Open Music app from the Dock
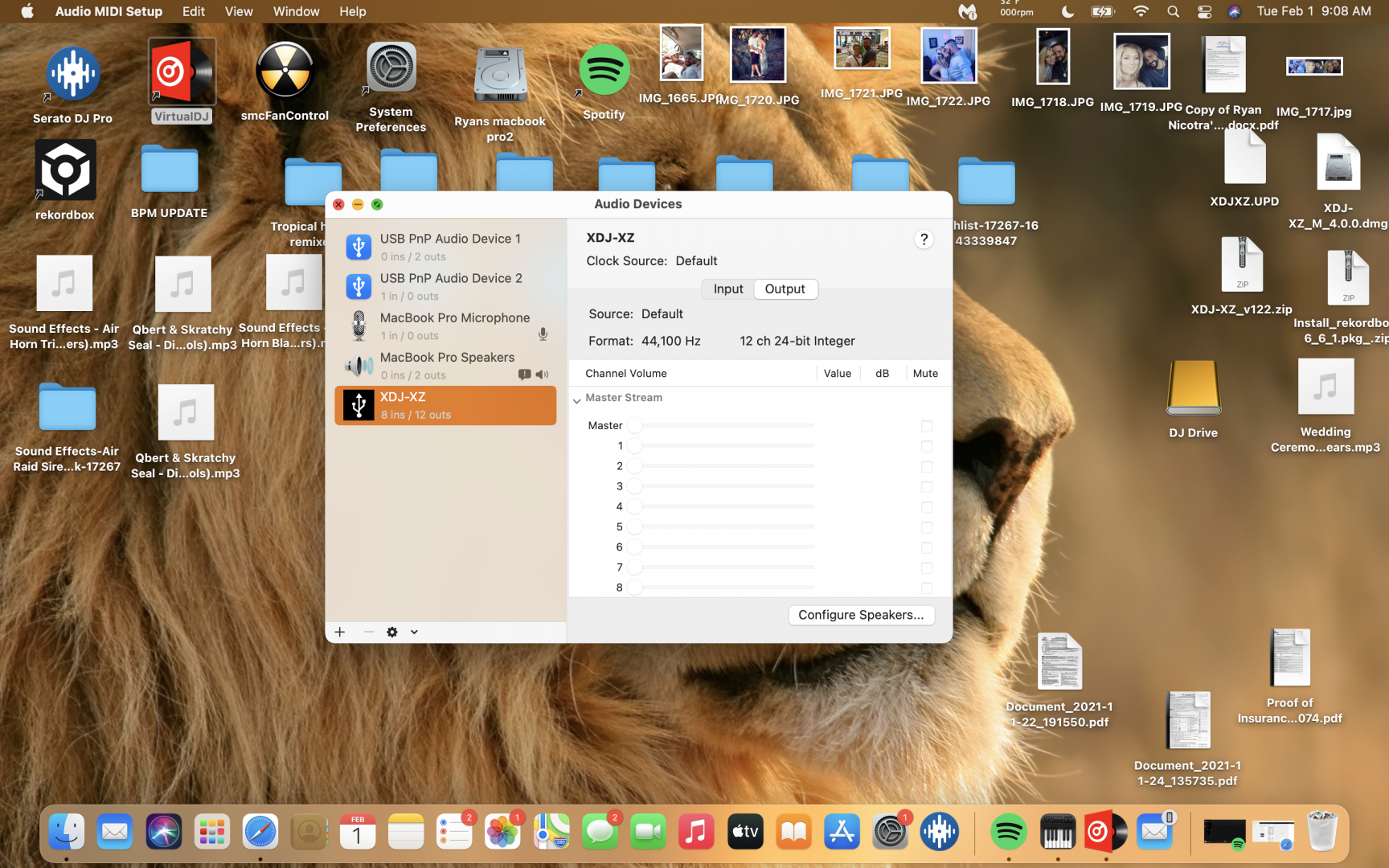The image size is (1389, 868). pos(696,832)
